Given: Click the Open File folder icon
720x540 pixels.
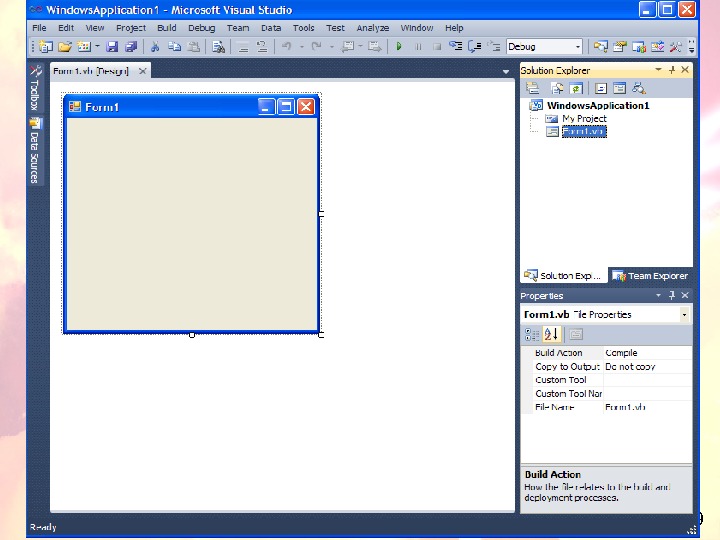Looking at the screenshot, I should (x=65, y=46).
